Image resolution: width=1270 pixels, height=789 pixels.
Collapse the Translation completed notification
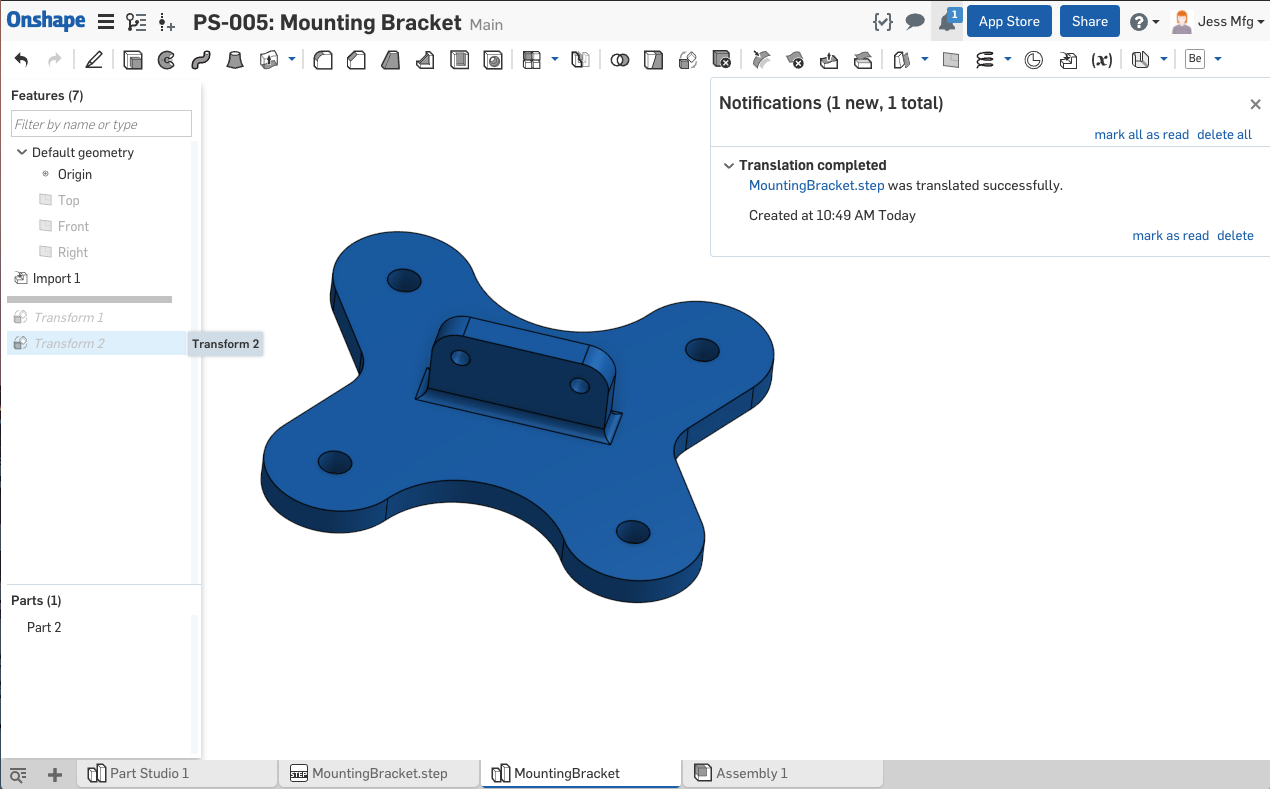coord(728,165)
